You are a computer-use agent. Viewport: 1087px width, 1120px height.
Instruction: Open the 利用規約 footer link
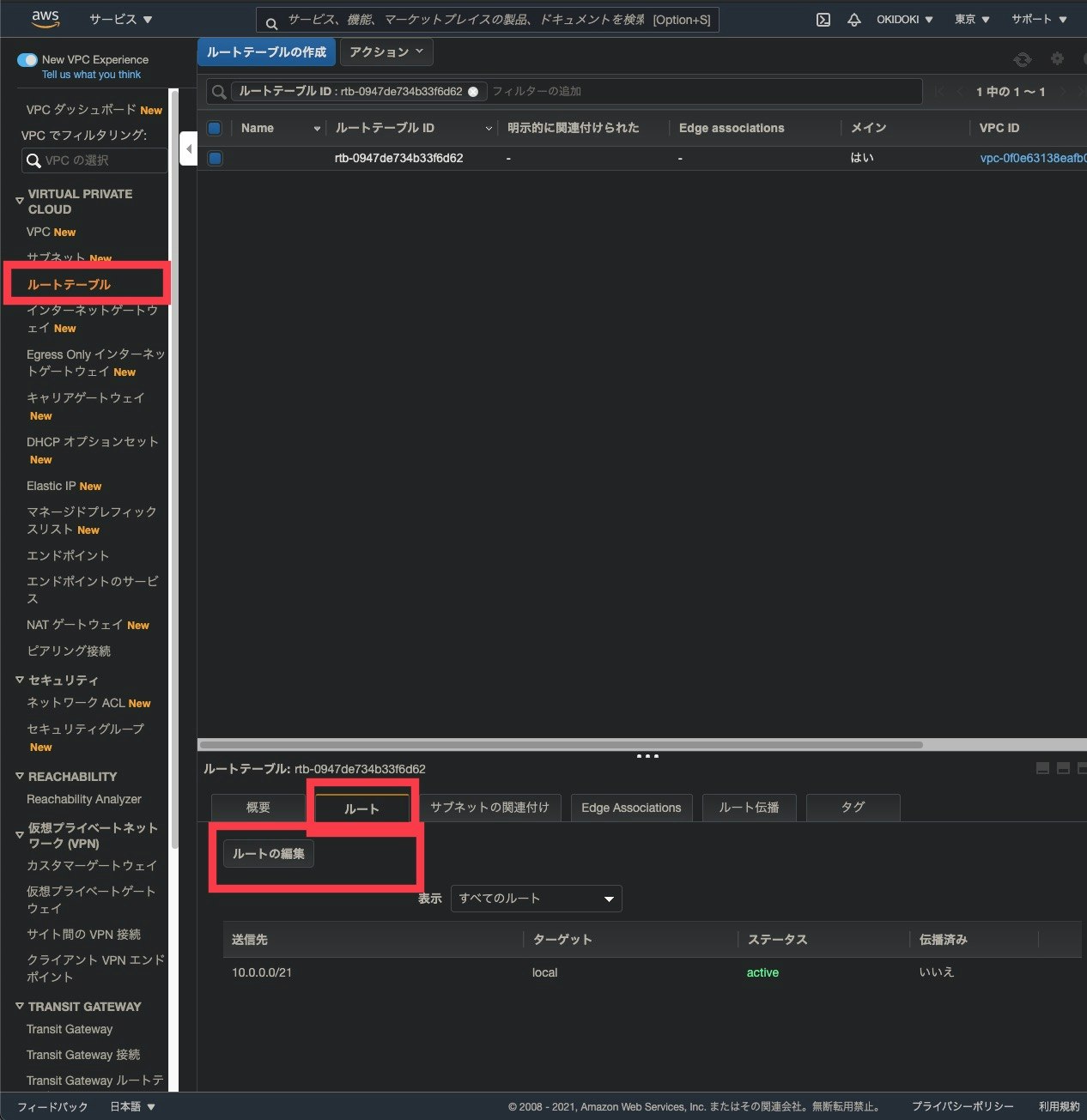pyautogui.click(x=1059, y=1106)
